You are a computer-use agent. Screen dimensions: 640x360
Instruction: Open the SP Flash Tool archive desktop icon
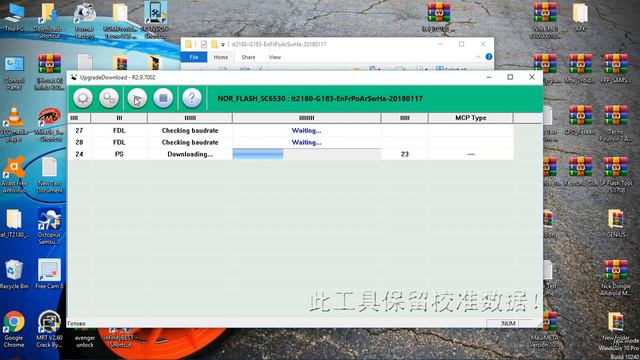(x=616, y=175)
